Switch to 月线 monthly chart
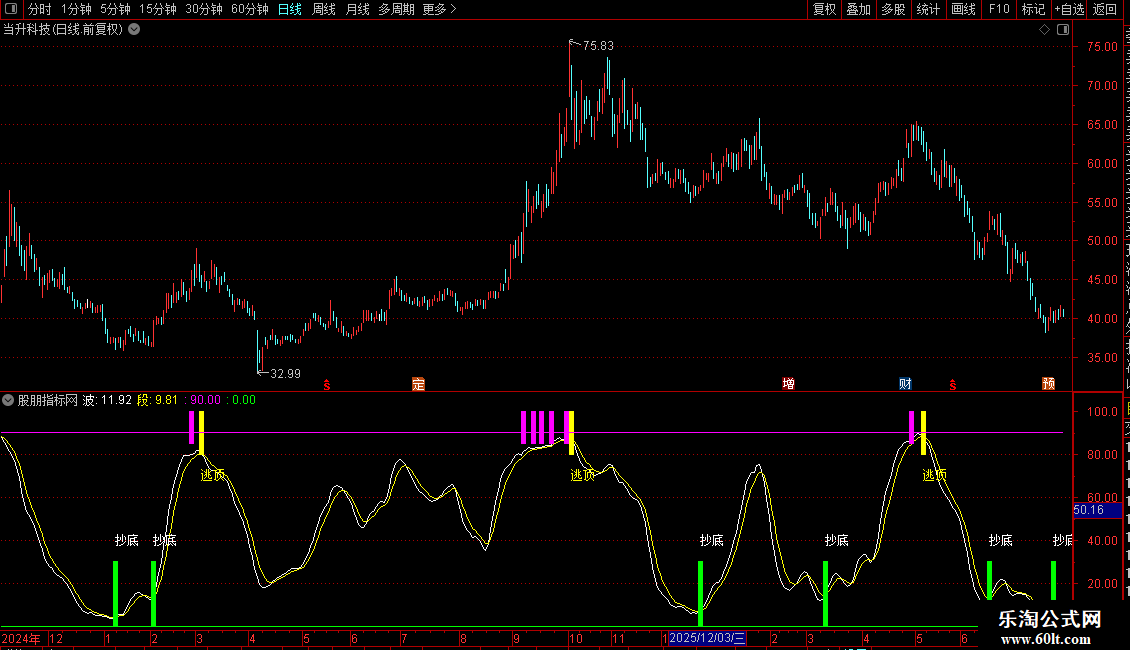1130x650 pixels. [357, 9]
